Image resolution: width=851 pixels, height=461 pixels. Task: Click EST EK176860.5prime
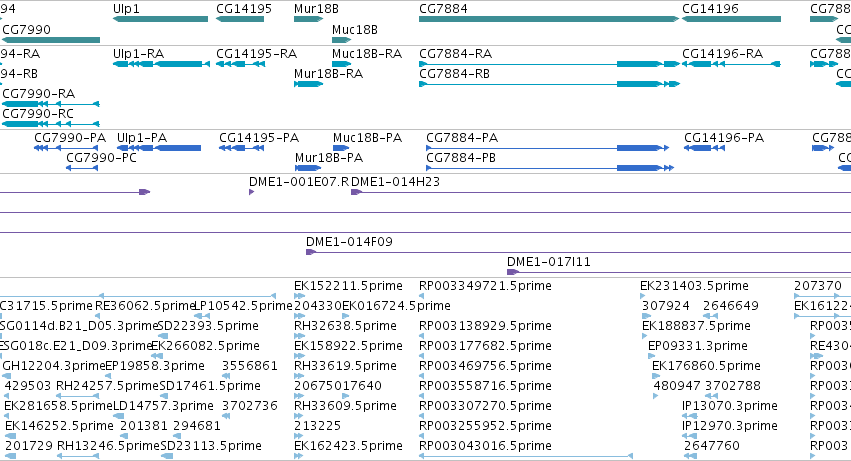tap(706, 366)
